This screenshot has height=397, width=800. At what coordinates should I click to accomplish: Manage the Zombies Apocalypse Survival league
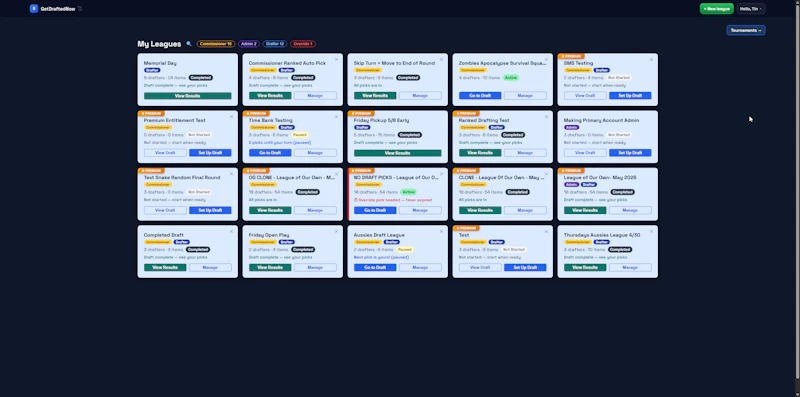525,96
